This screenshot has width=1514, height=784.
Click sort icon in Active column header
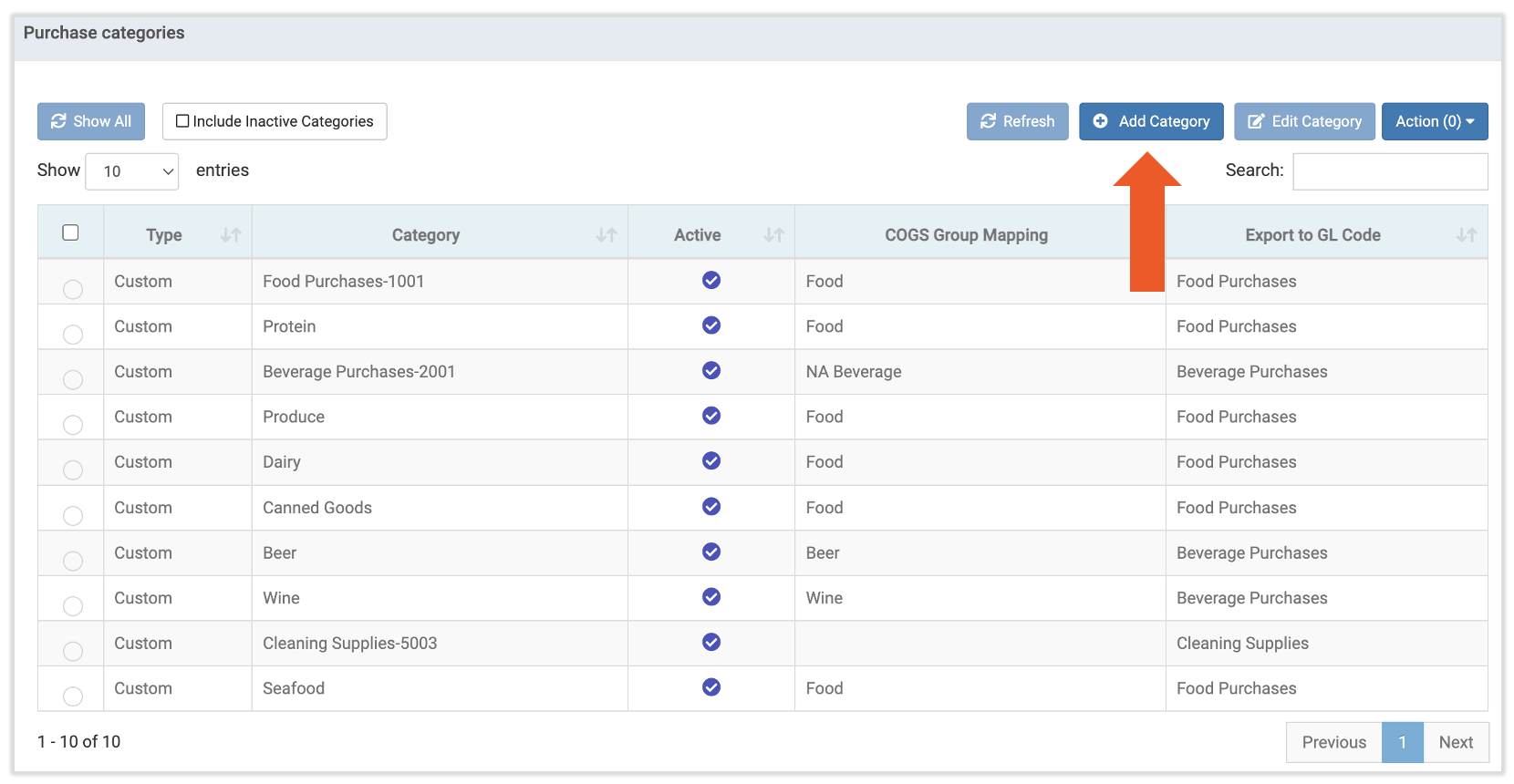[x=773, y=235]
